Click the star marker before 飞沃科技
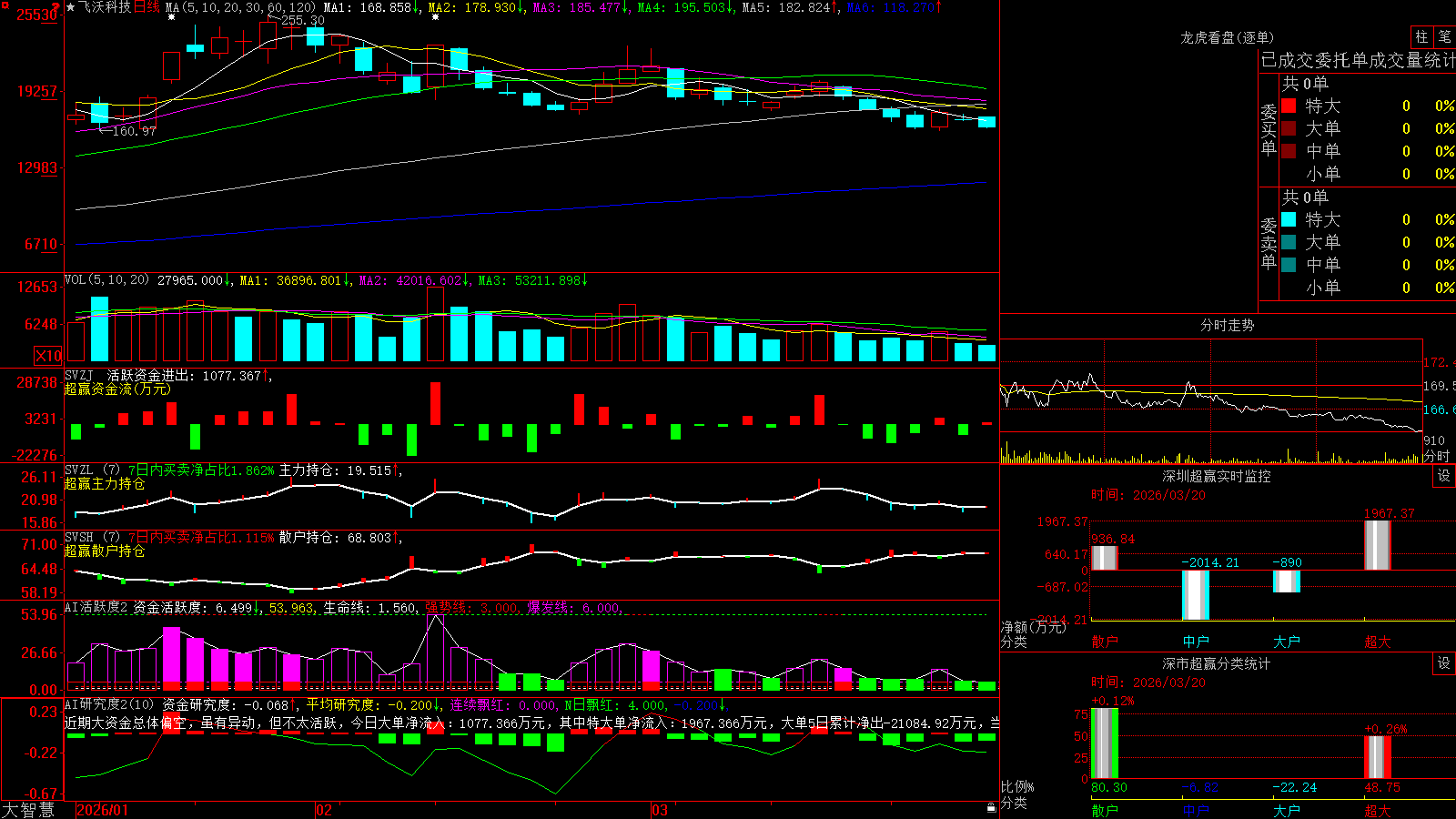The height and width of the screenshot is (819, 1456). 71,7
